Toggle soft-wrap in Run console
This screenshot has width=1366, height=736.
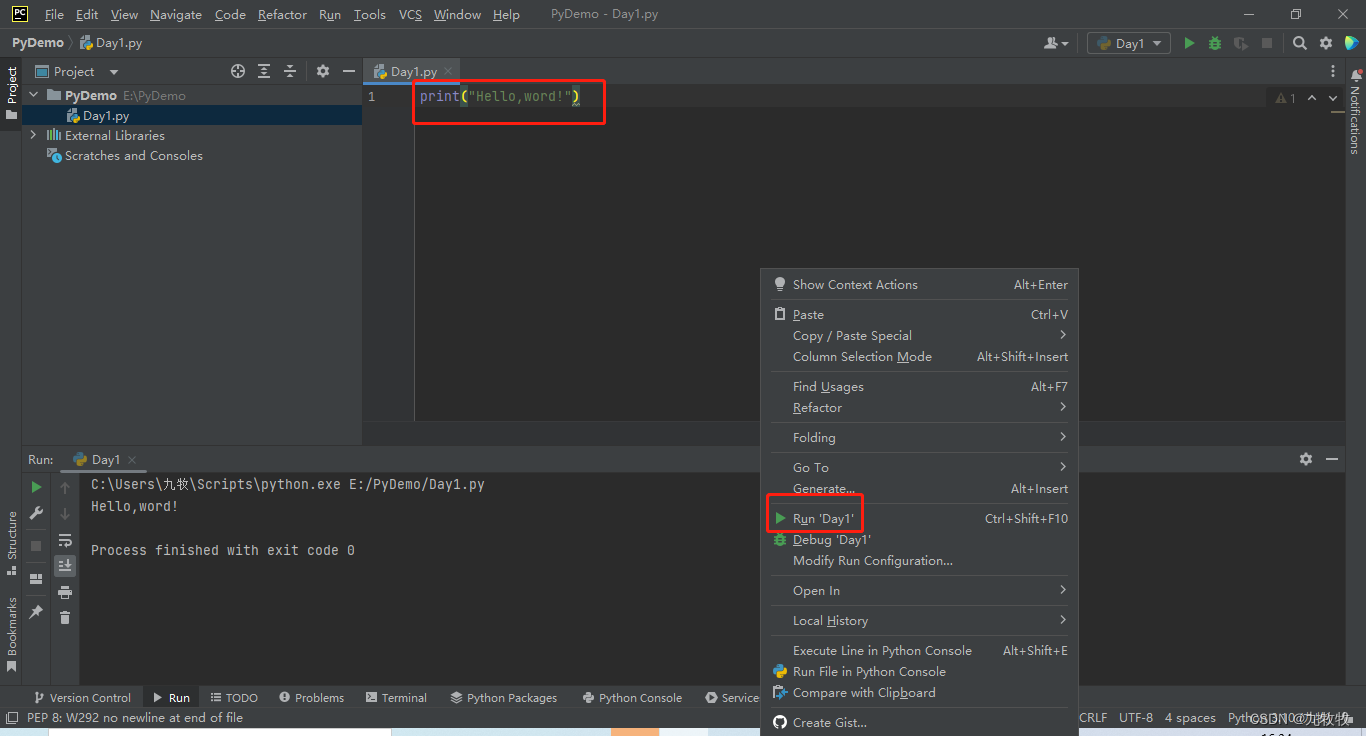click(65, 540)
